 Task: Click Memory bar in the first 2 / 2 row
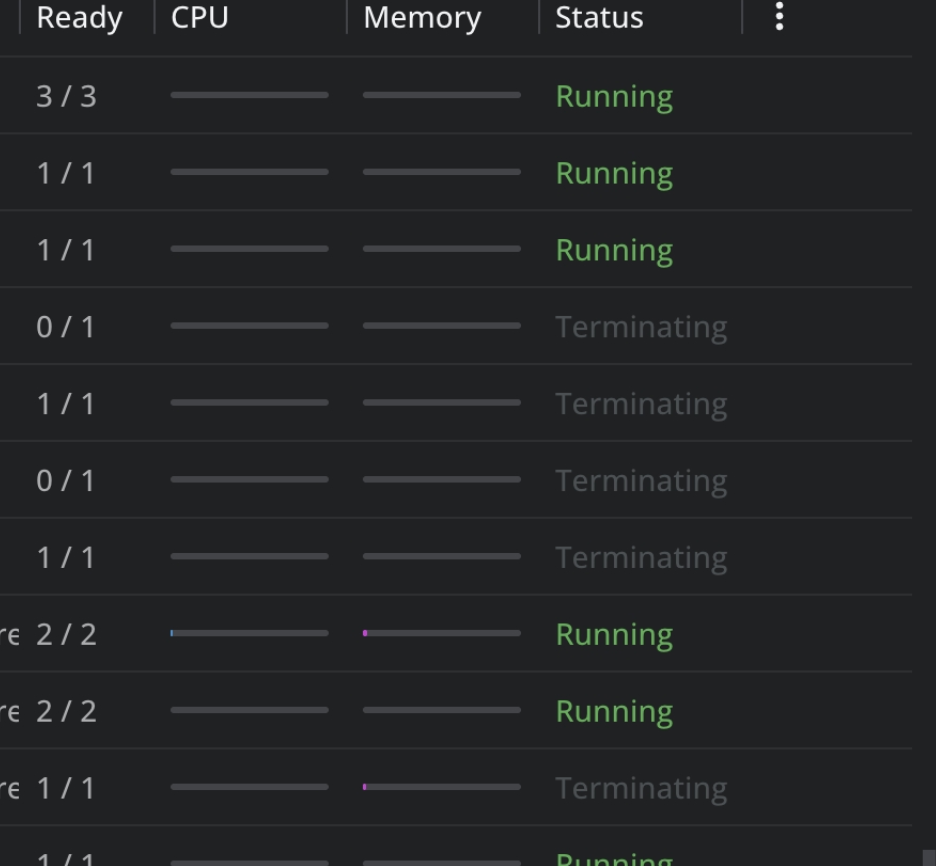point(441,633)
